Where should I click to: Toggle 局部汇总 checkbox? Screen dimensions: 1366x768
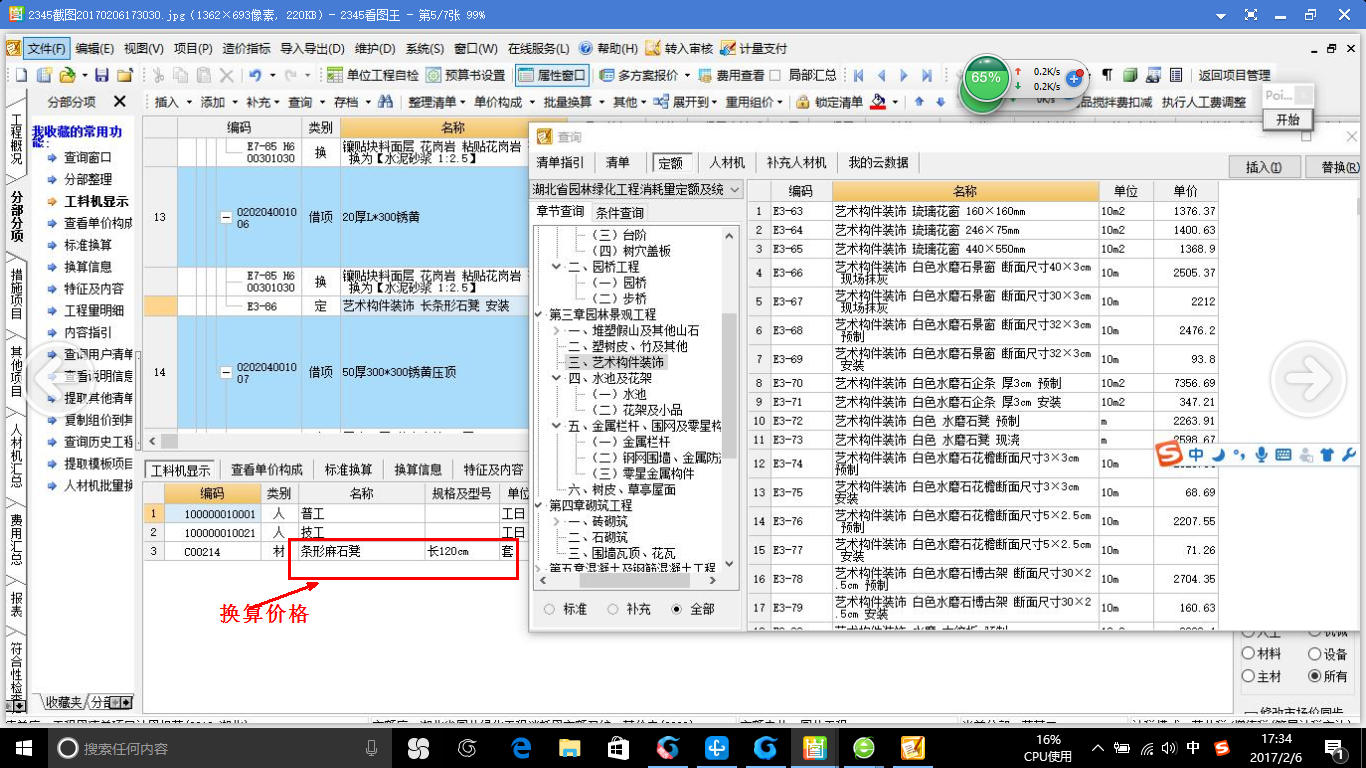[776, 75]
